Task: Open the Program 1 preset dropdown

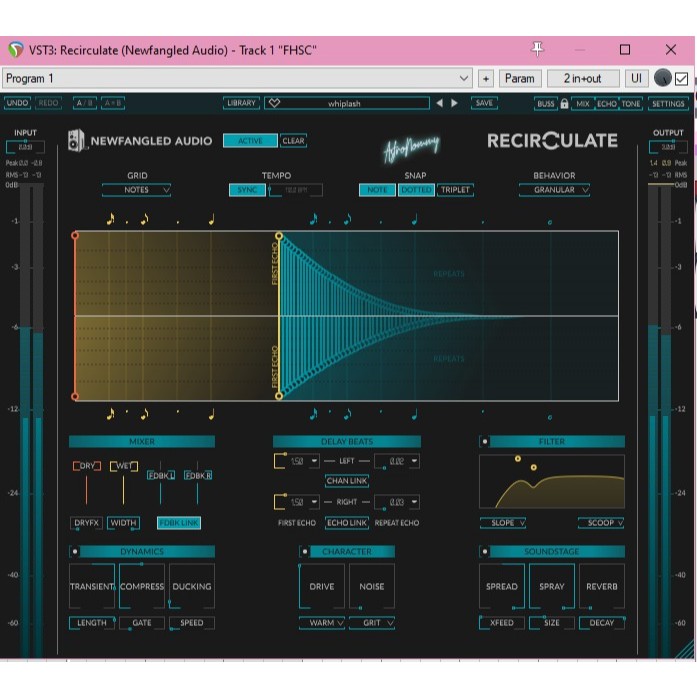Action: coord(237,79)
